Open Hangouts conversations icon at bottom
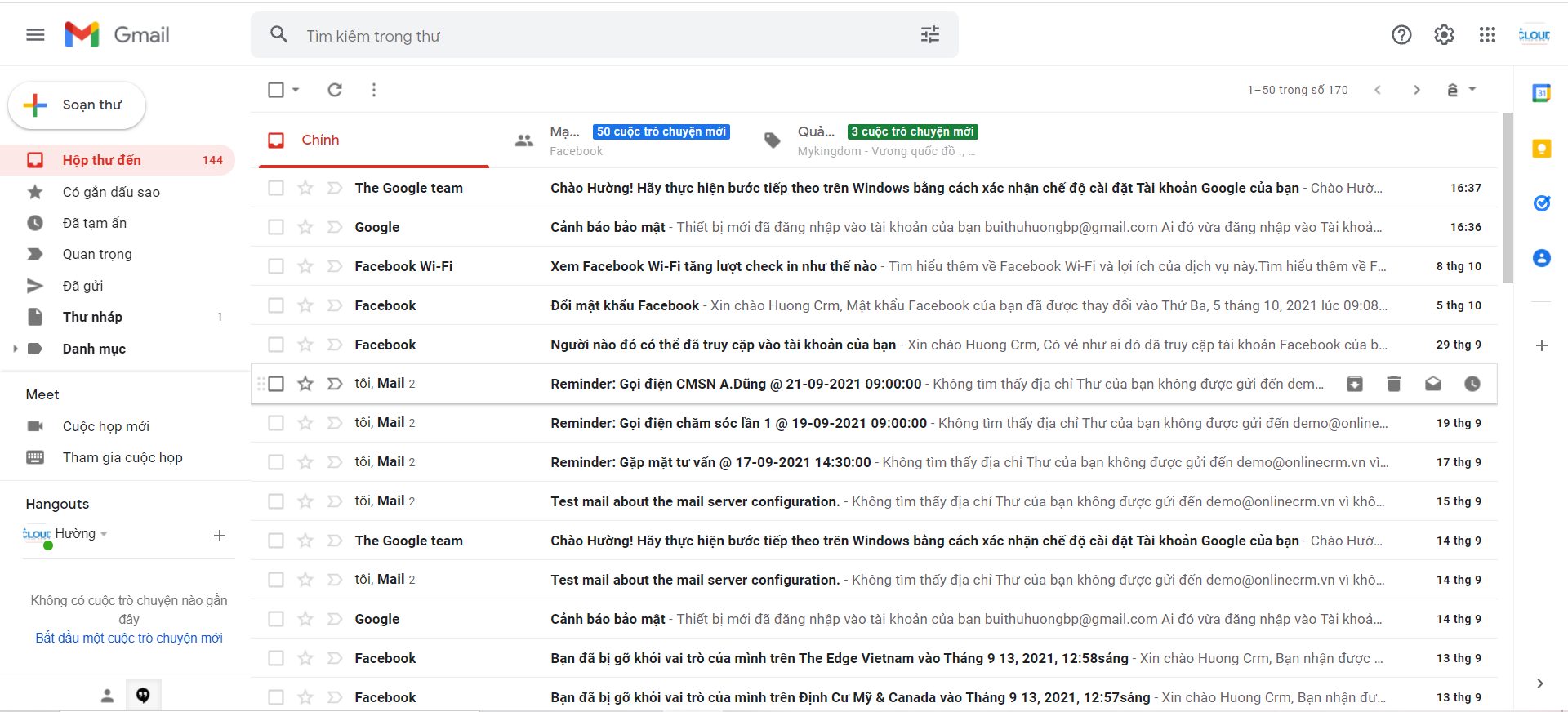 143,696
